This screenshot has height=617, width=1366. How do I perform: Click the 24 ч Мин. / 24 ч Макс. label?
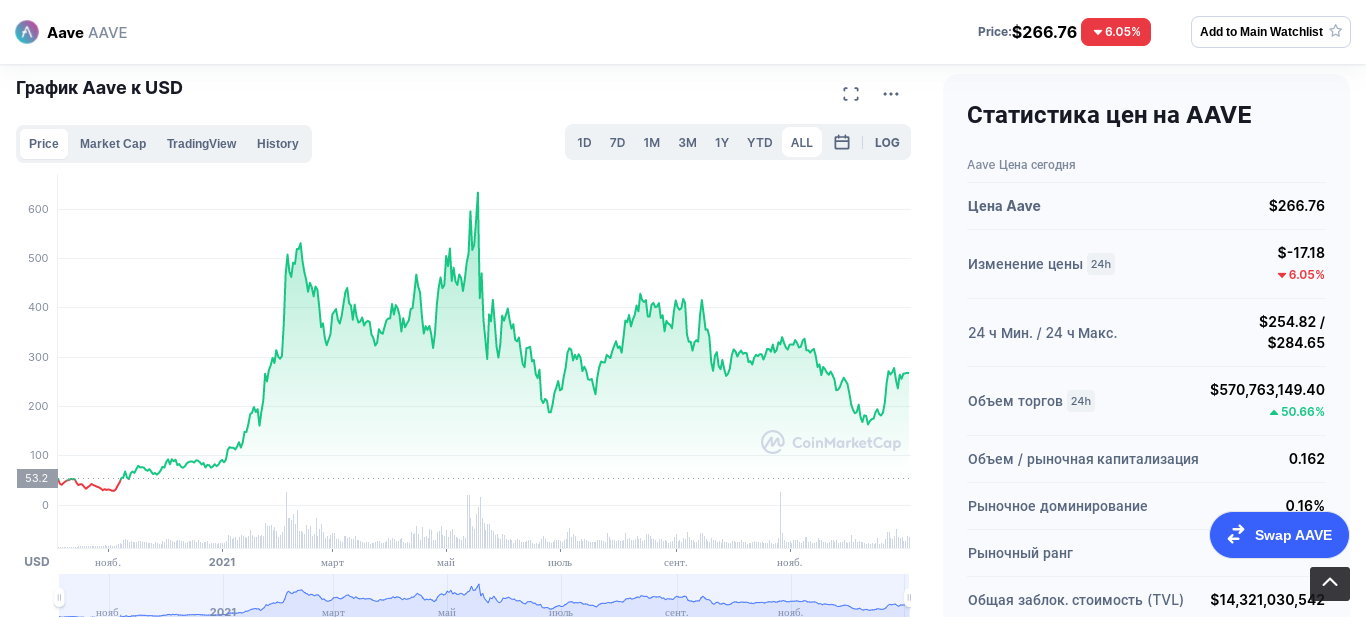1042,333
